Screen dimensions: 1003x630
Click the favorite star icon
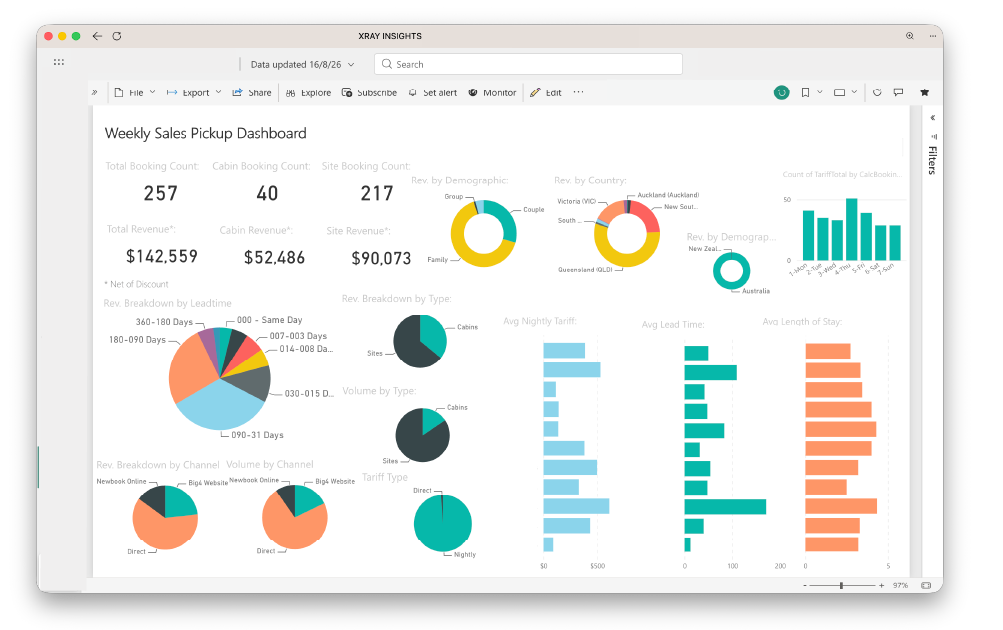pyautogui.click(x=924, y=92)
